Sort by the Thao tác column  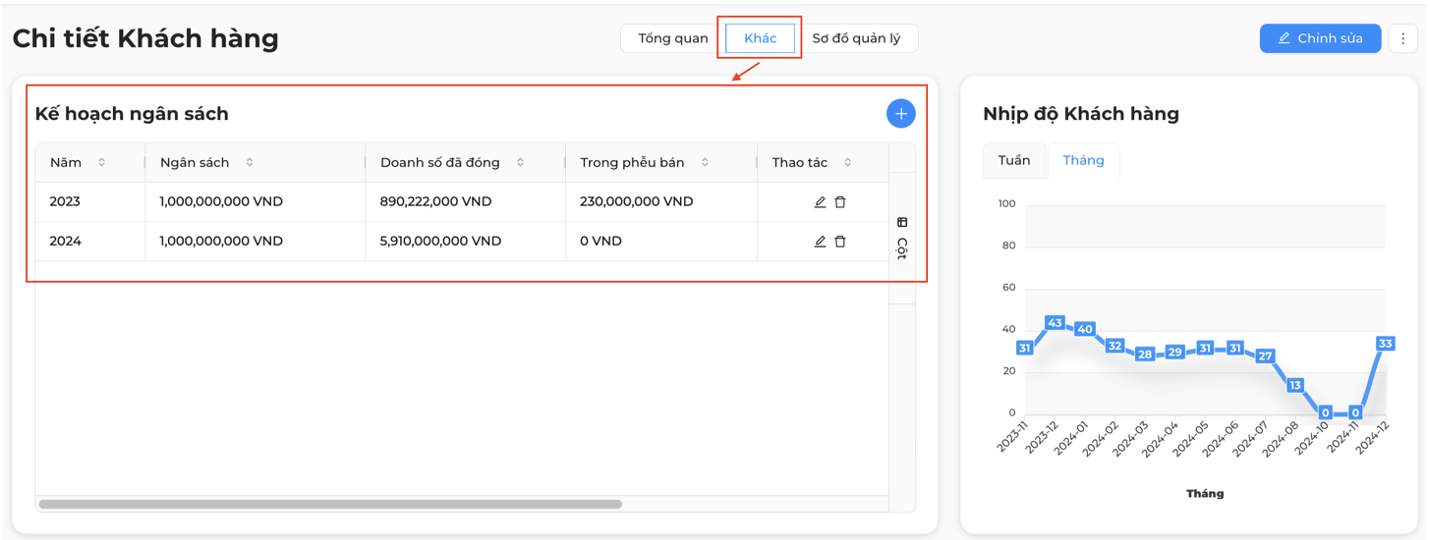pyautogui.click(x=848, y=163)
